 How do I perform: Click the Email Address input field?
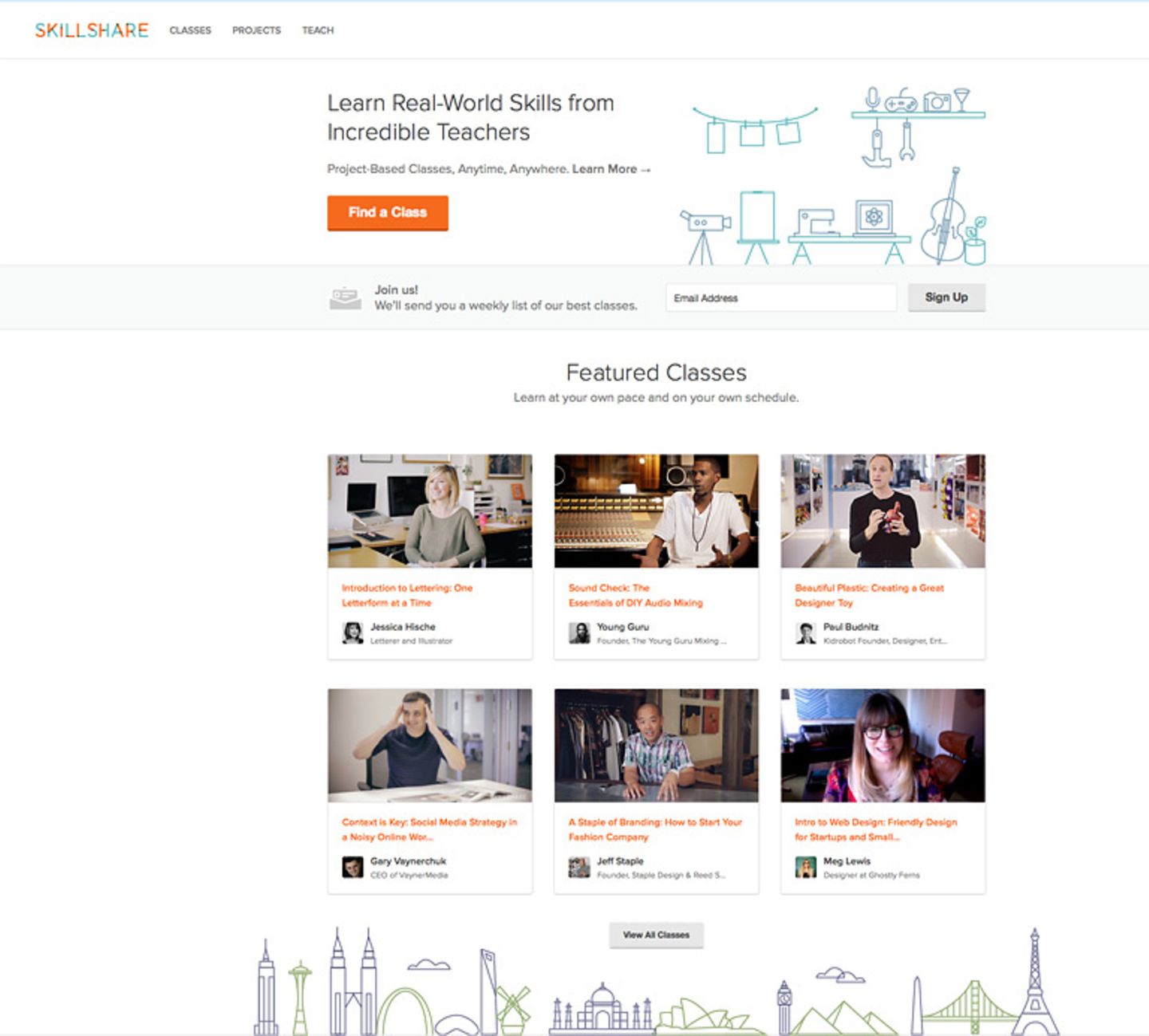781,297
